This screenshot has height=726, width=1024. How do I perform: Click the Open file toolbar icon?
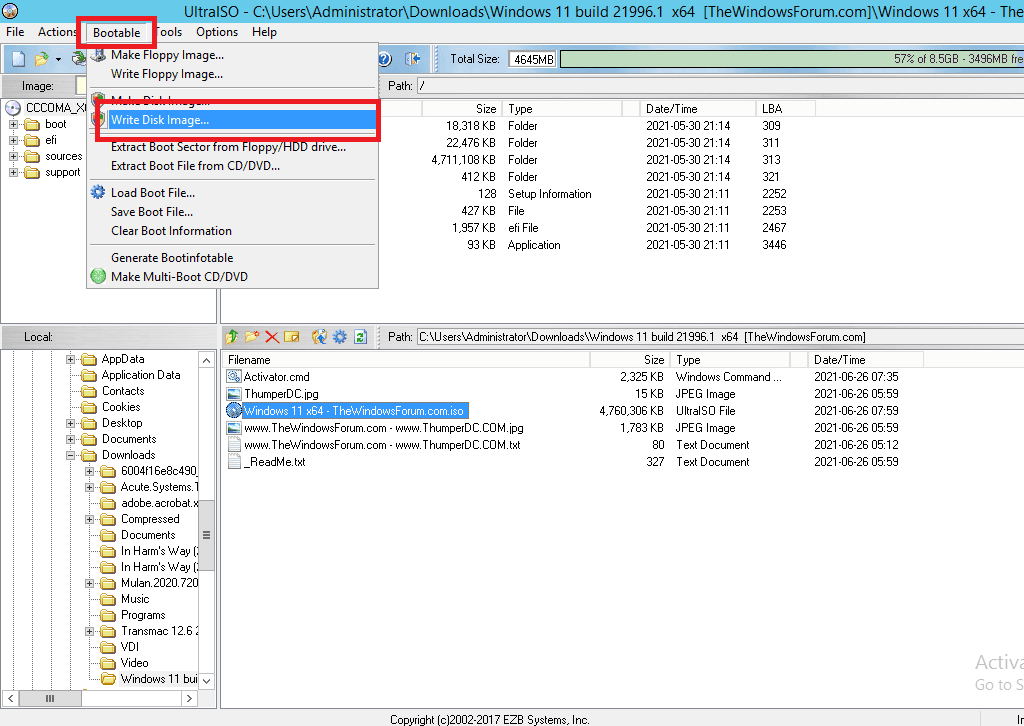42,59
